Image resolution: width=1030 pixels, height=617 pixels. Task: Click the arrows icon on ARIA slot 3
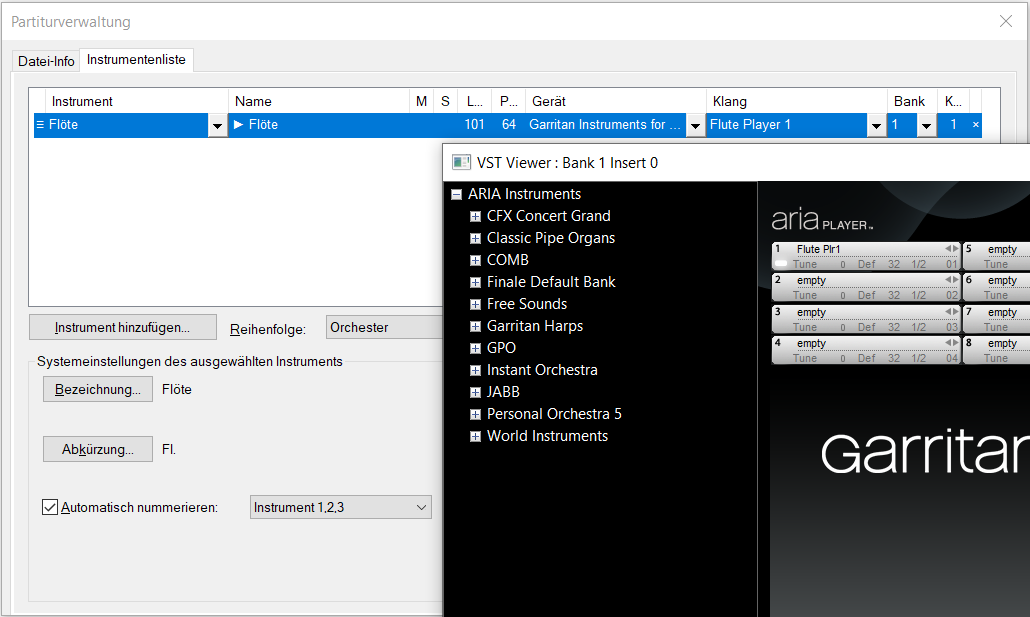(x=952, y=311)
